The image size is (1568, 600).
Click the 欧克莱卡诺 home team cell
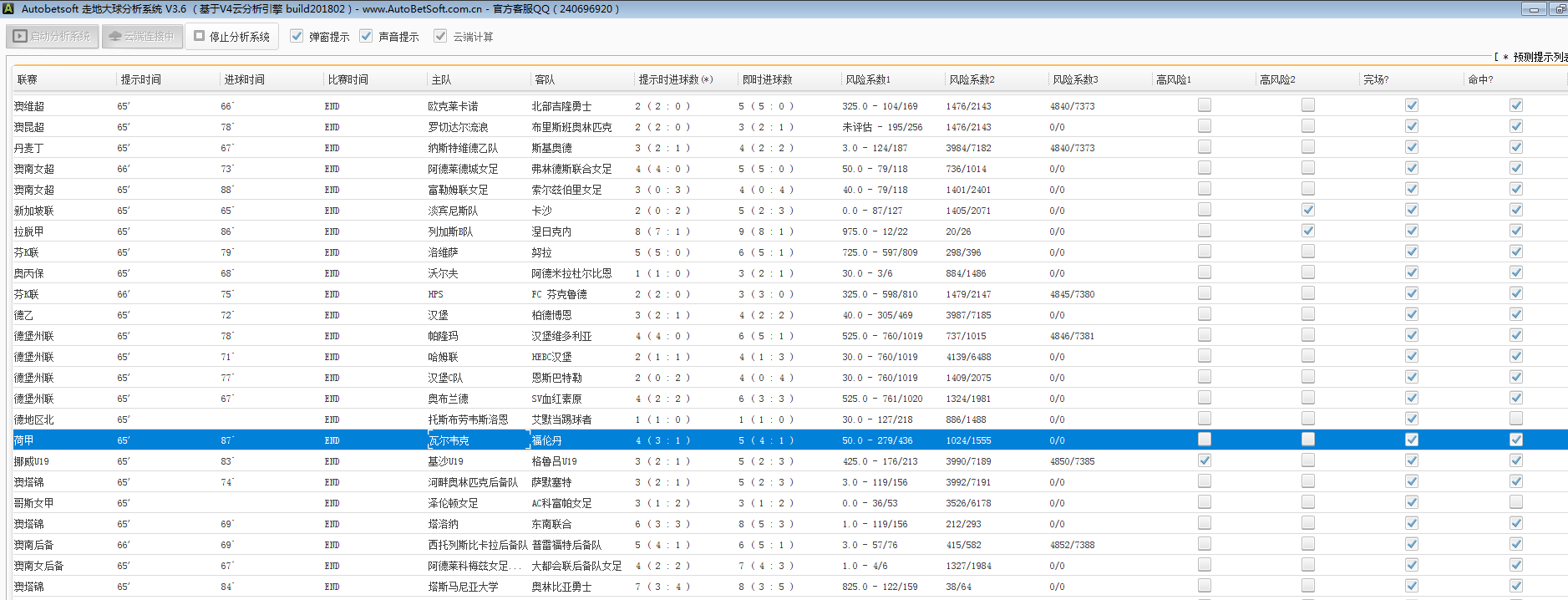(453, 106)
